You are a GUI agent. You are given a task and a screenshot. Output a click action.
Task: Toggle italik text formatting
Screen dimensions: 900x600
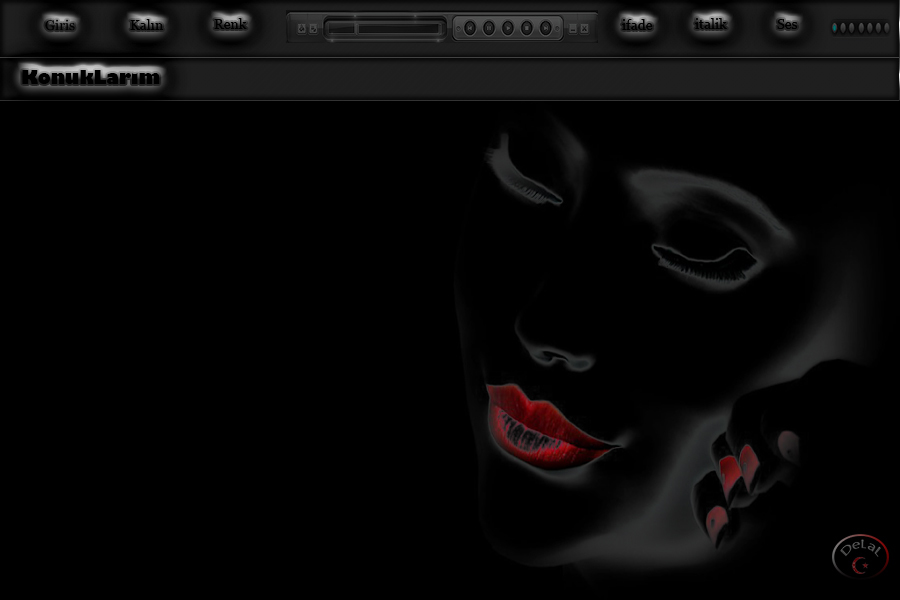click(x=711, y=25)
